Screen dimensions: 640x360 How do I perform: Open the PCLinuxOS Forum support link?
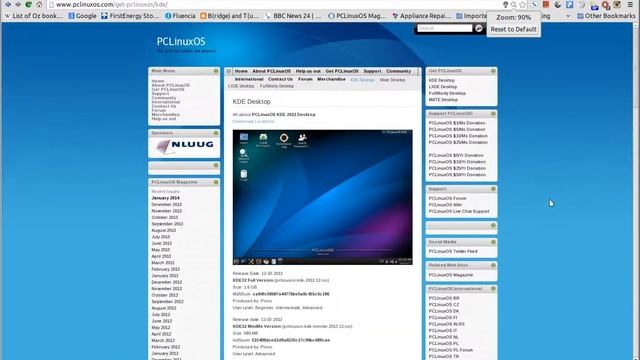(447, 198)
